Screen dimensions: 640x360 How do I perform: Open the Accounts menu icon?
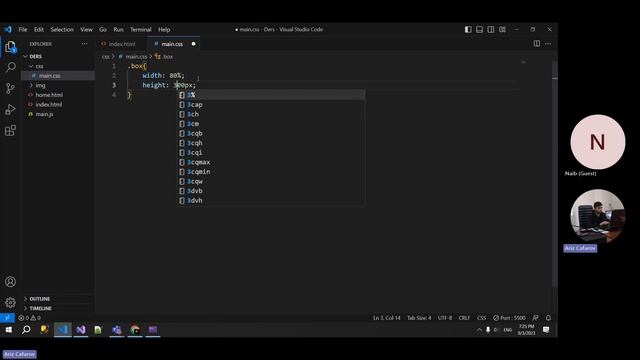tap(11, 282)
